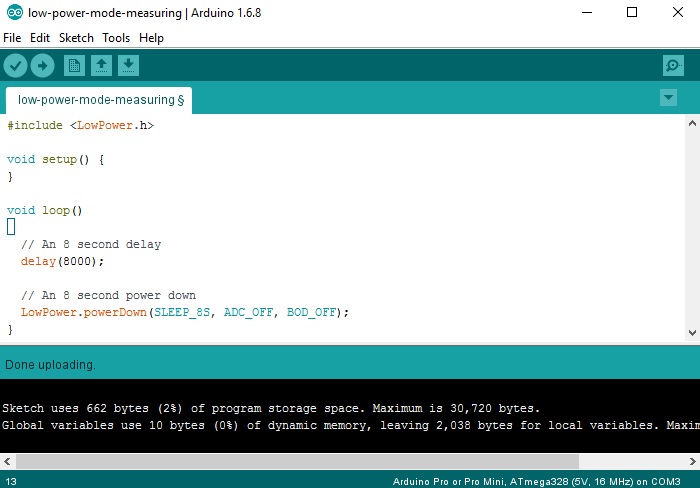Minimize the Arduino window
Screen dimensions: 700x488
tap(587, 13)
